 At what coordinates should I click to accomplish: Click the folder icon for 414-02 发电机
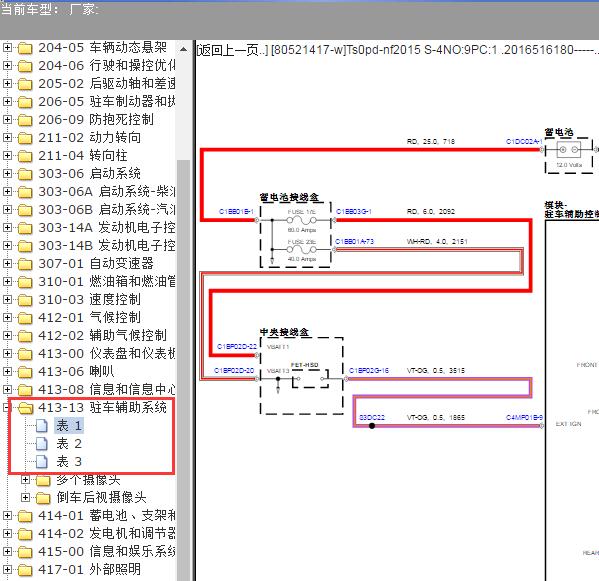[x=25, y=534]
